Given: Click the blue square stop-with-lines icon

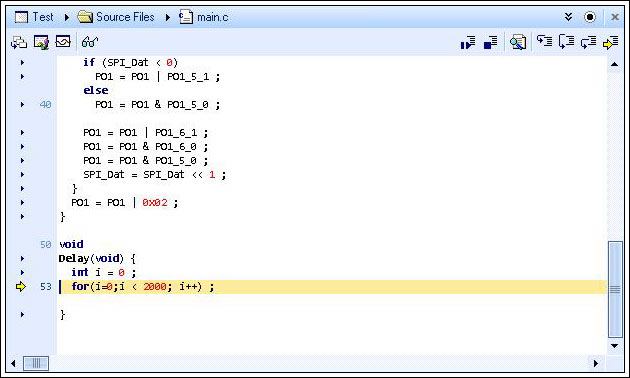Looking at the screenshot, I should point(491,42).
